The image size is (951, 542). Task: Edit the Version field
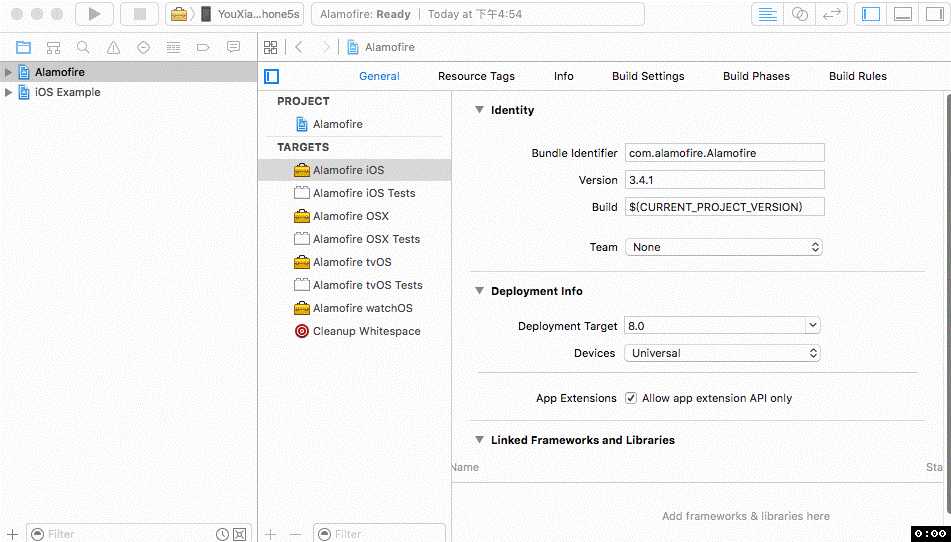pyautogui.click(x=725, y=179)
